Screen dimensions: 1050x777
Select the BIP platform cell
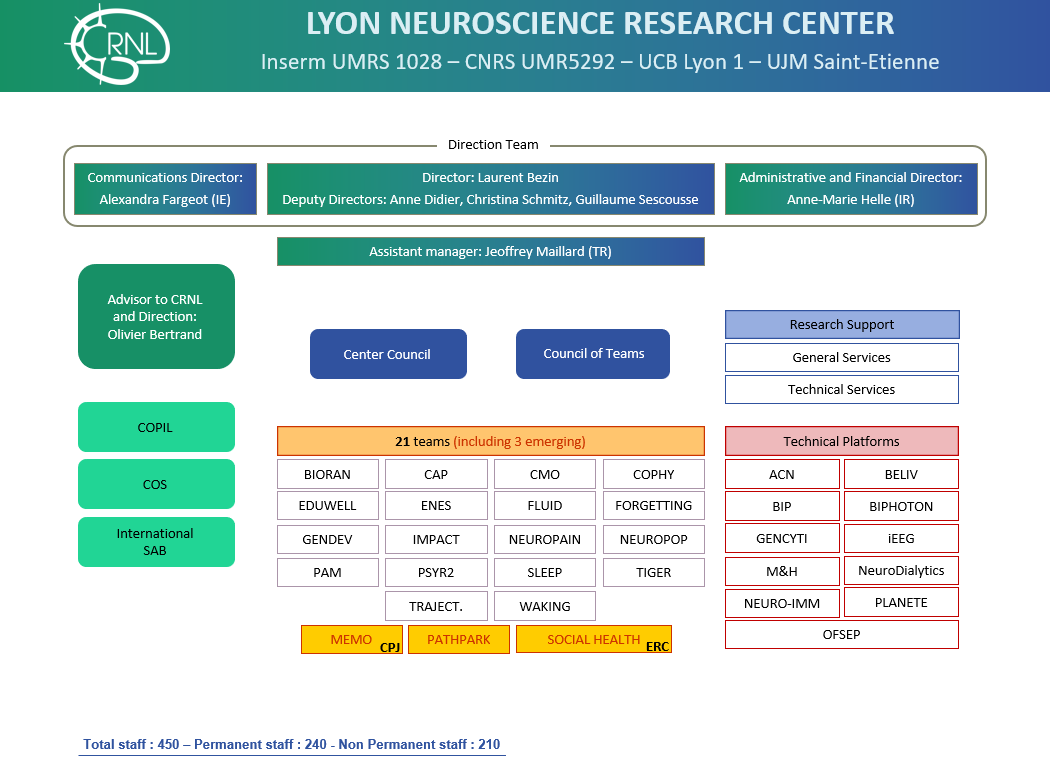click(782, 506)
